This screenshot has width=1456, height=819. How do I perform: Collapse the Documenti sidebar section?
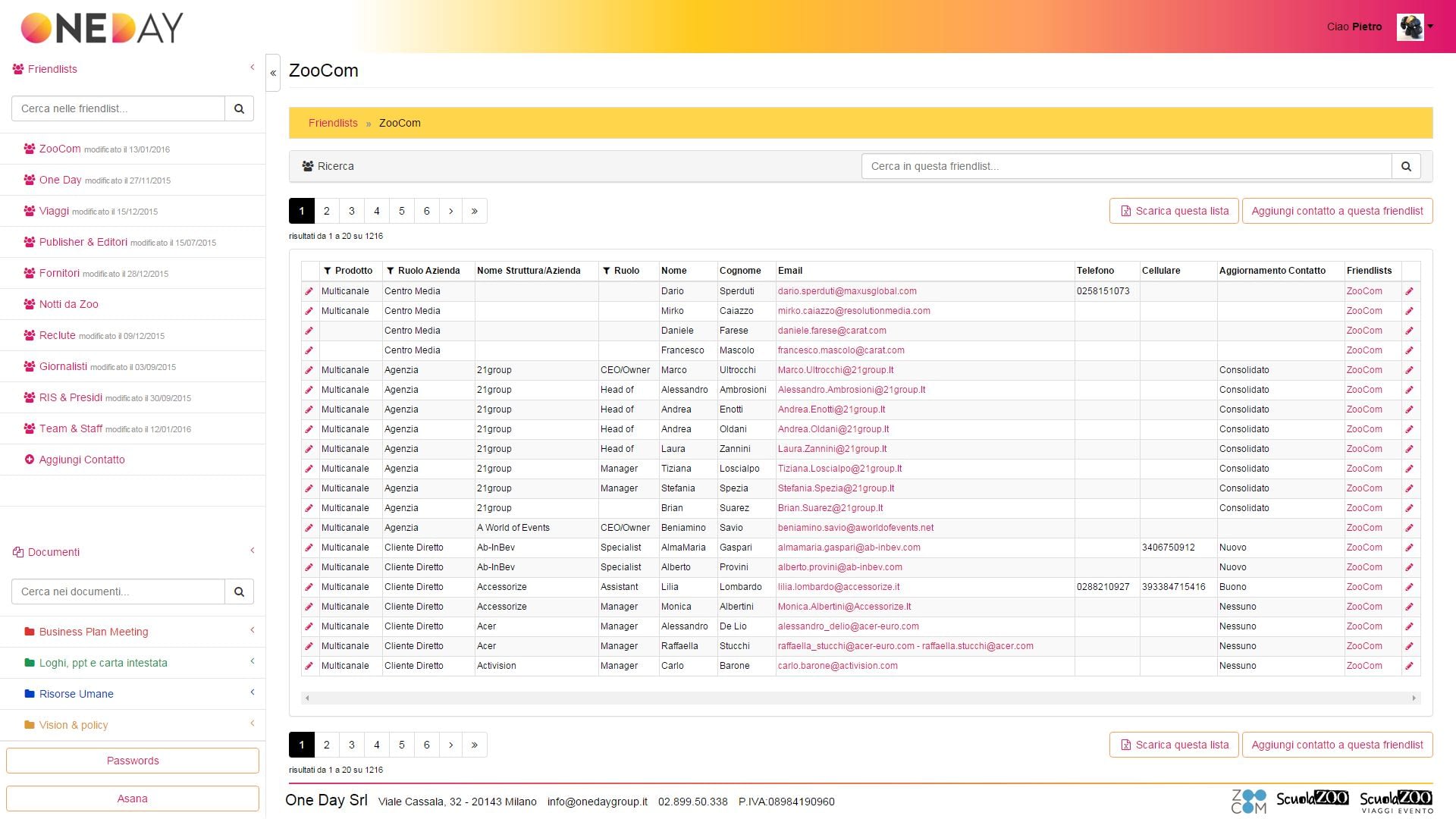pyautogui.click(x=253, y=551)
